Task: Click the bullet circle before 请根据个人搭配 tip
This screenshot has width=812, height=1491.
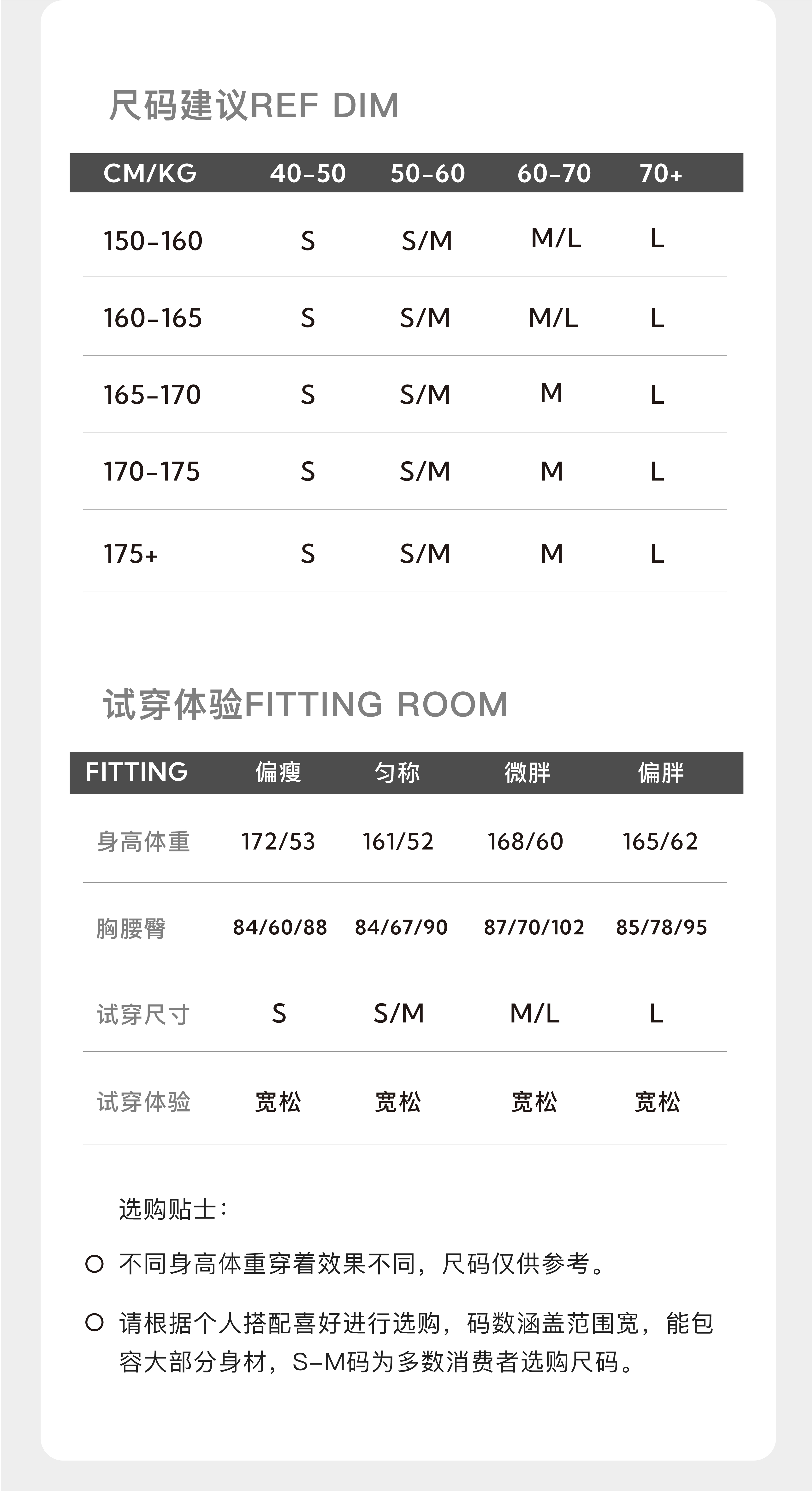Action: coord(94,1323)
